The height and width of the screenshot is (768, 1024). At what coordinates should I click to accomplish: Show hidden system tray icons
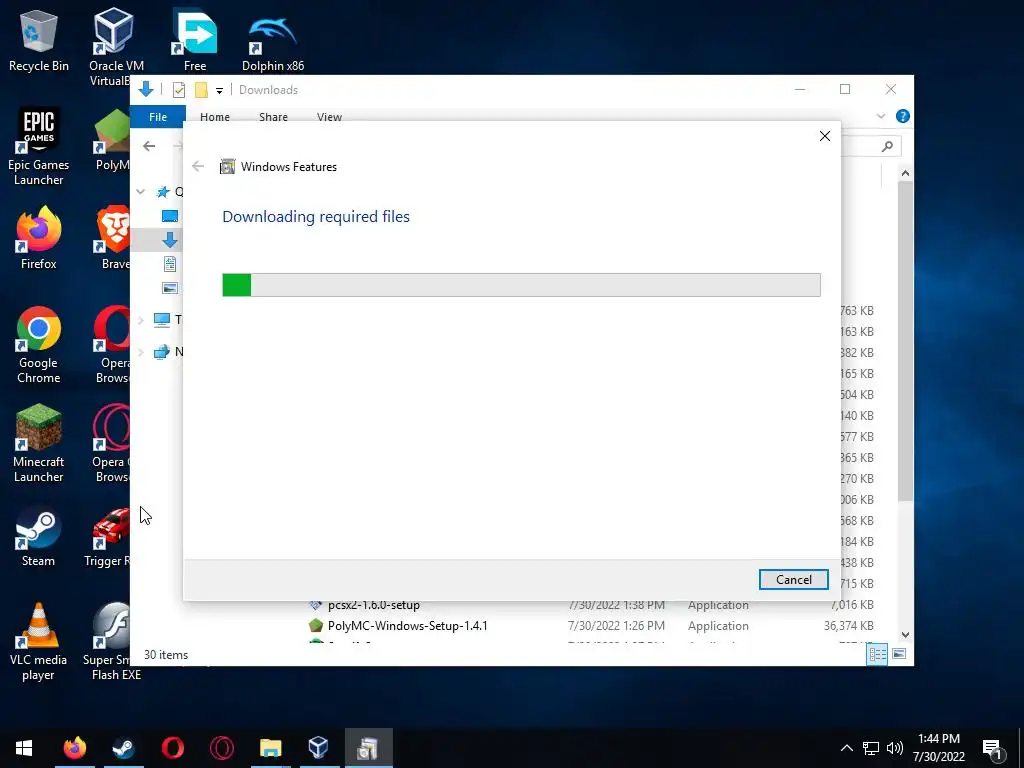click(x=846, y=748)
